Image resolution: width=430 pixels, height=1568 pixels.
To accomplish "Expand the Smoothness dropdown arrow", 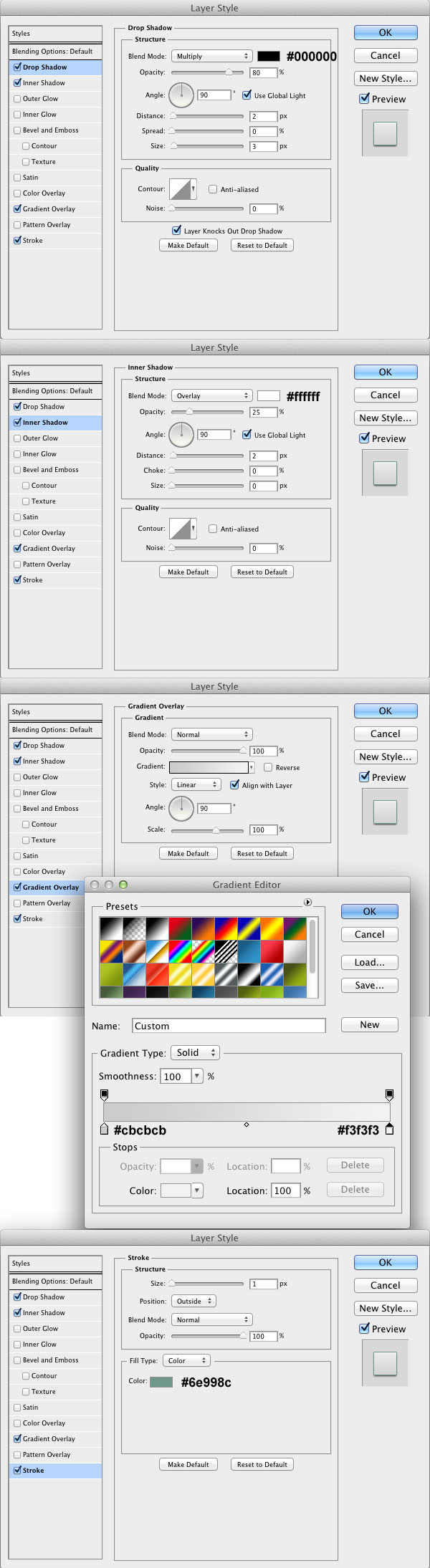I will (x=196, y=1076).
